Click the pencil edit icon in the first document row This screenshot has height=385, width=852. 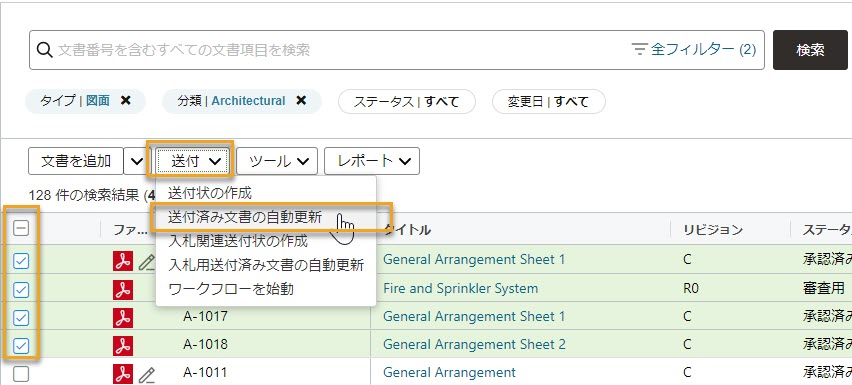[x=147, y=262]
